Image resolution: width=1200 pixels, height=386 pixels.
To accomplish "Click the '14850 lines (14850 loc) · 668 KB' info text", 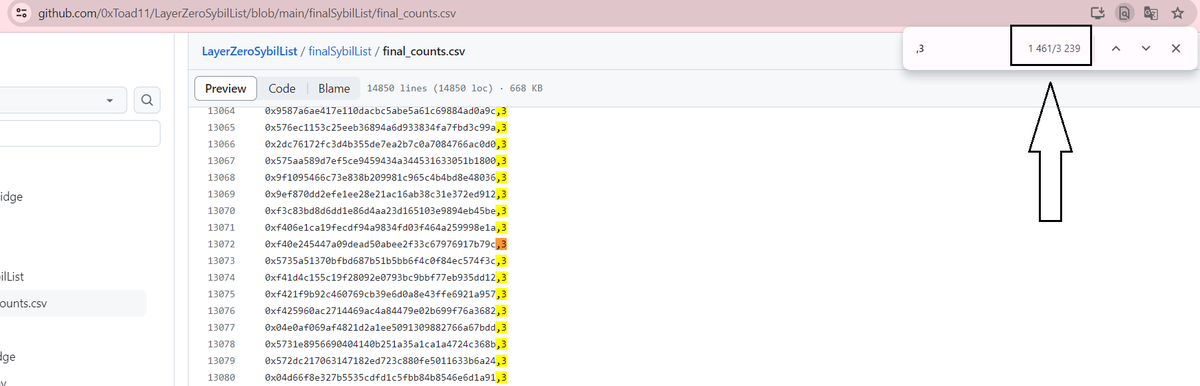I will click(x=455, y=88).
